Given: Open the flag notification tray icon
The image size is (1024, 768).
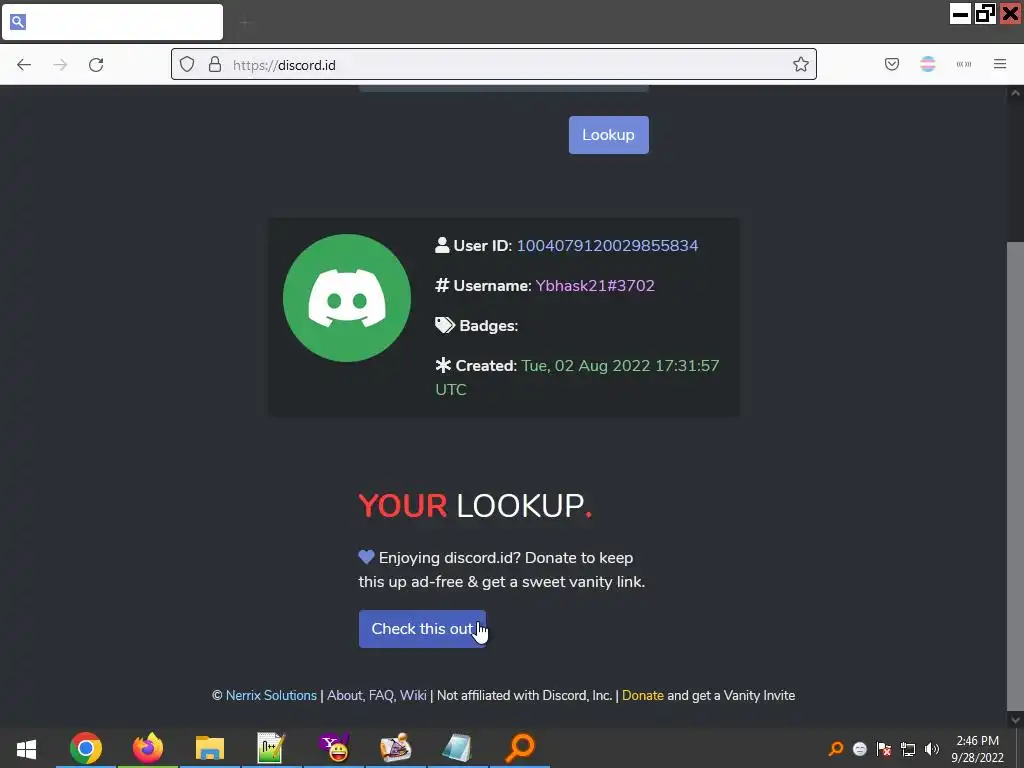Looking at the screenshot, I should pyautogui.click(x=884, y=749).
